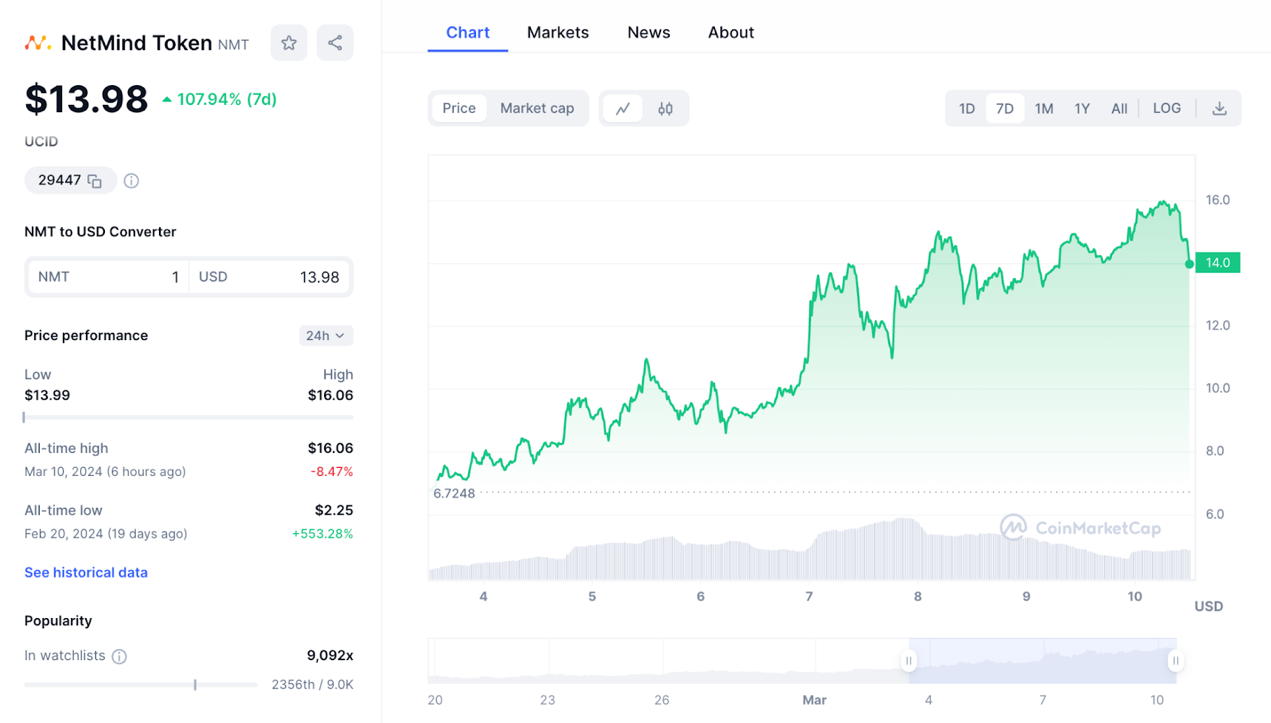Open UCID info tooltip icon
Viewport: 1271px width, 723px height.
131,181
